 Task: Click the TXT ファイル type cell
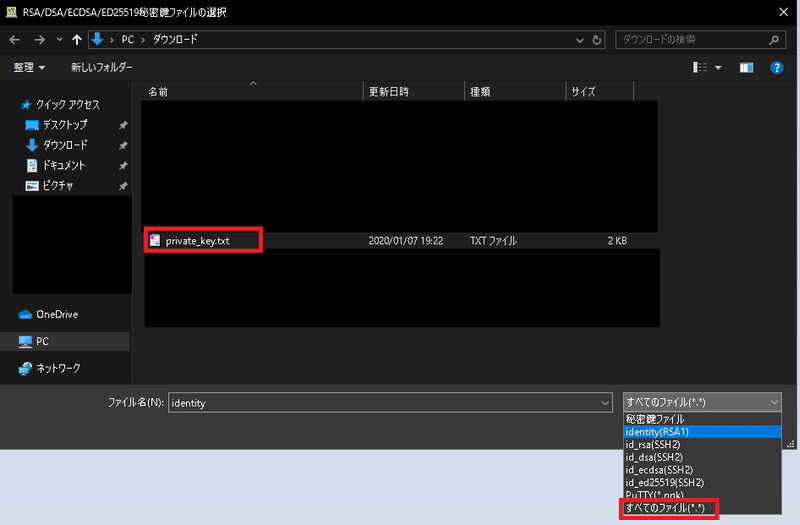493,241
